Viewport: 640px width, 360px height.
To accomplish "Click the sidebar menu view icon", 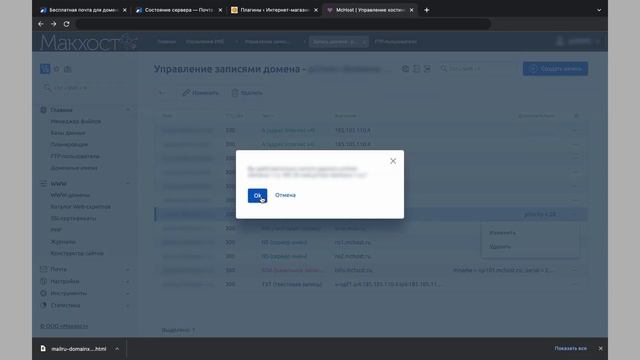I will (45, 69).
